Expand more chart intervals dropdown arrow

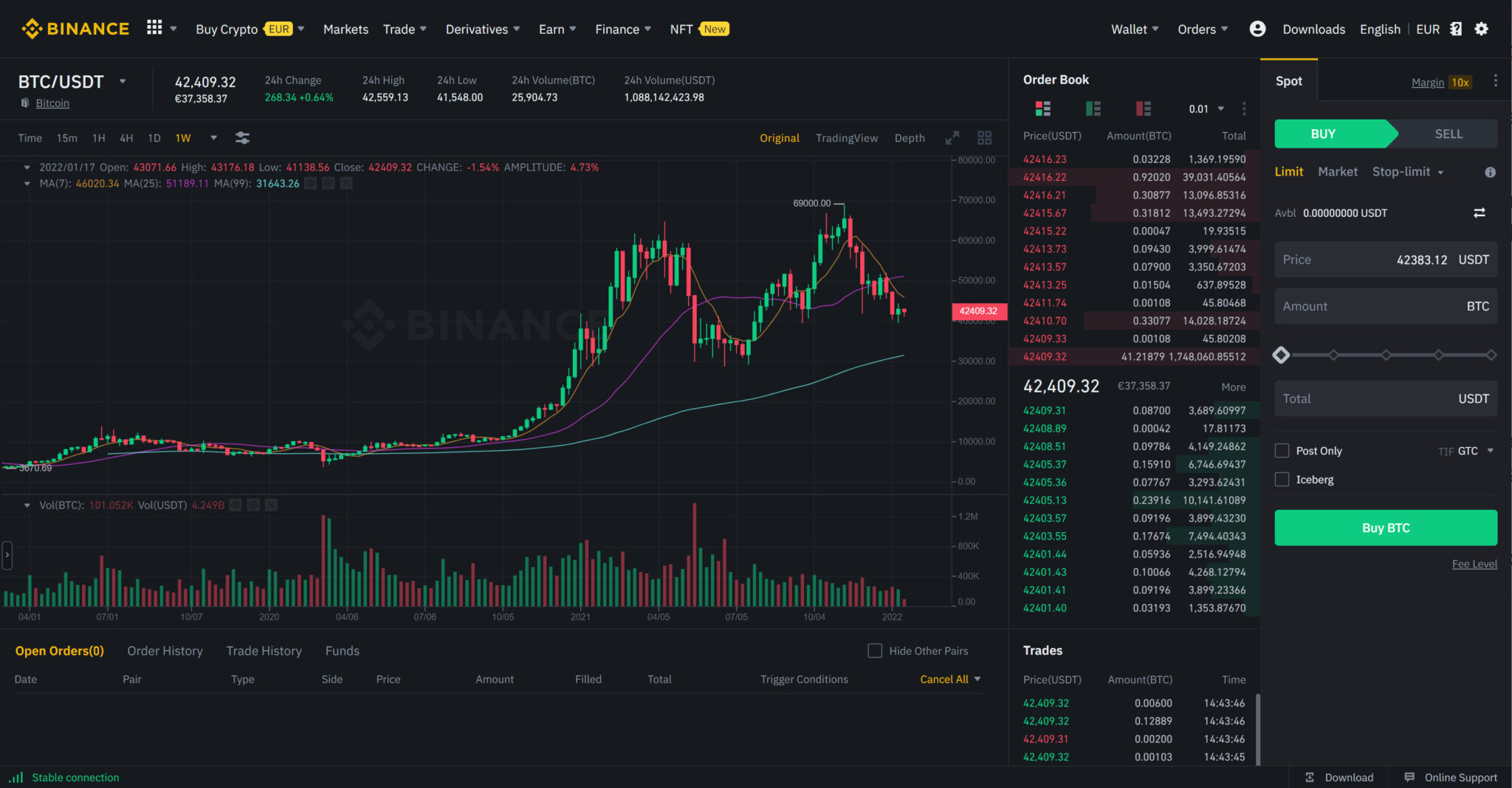pyautogui.click(x=213, y=138)
